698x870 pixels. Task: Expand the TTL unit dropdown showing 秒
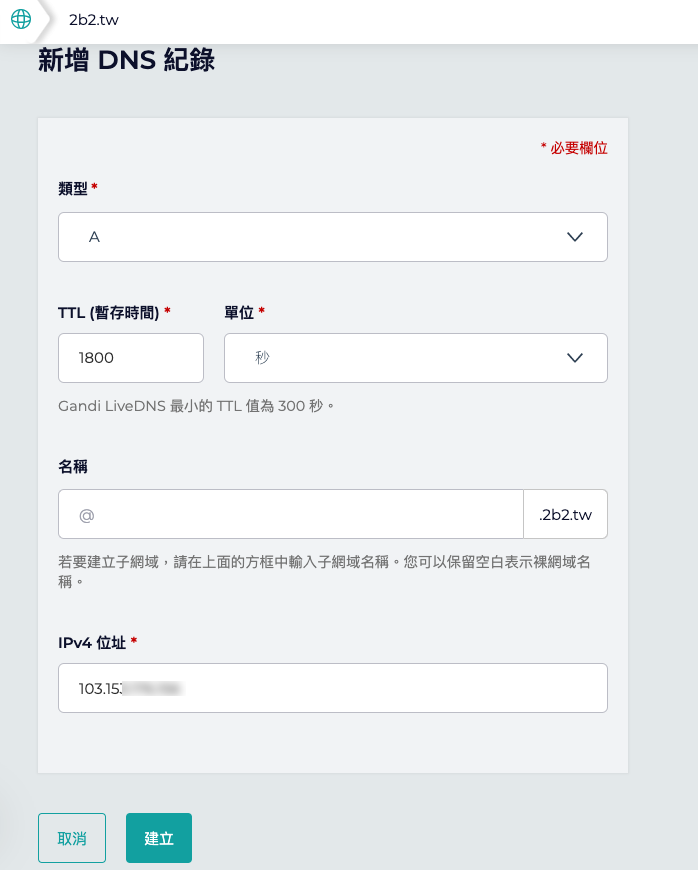point(416,358)
